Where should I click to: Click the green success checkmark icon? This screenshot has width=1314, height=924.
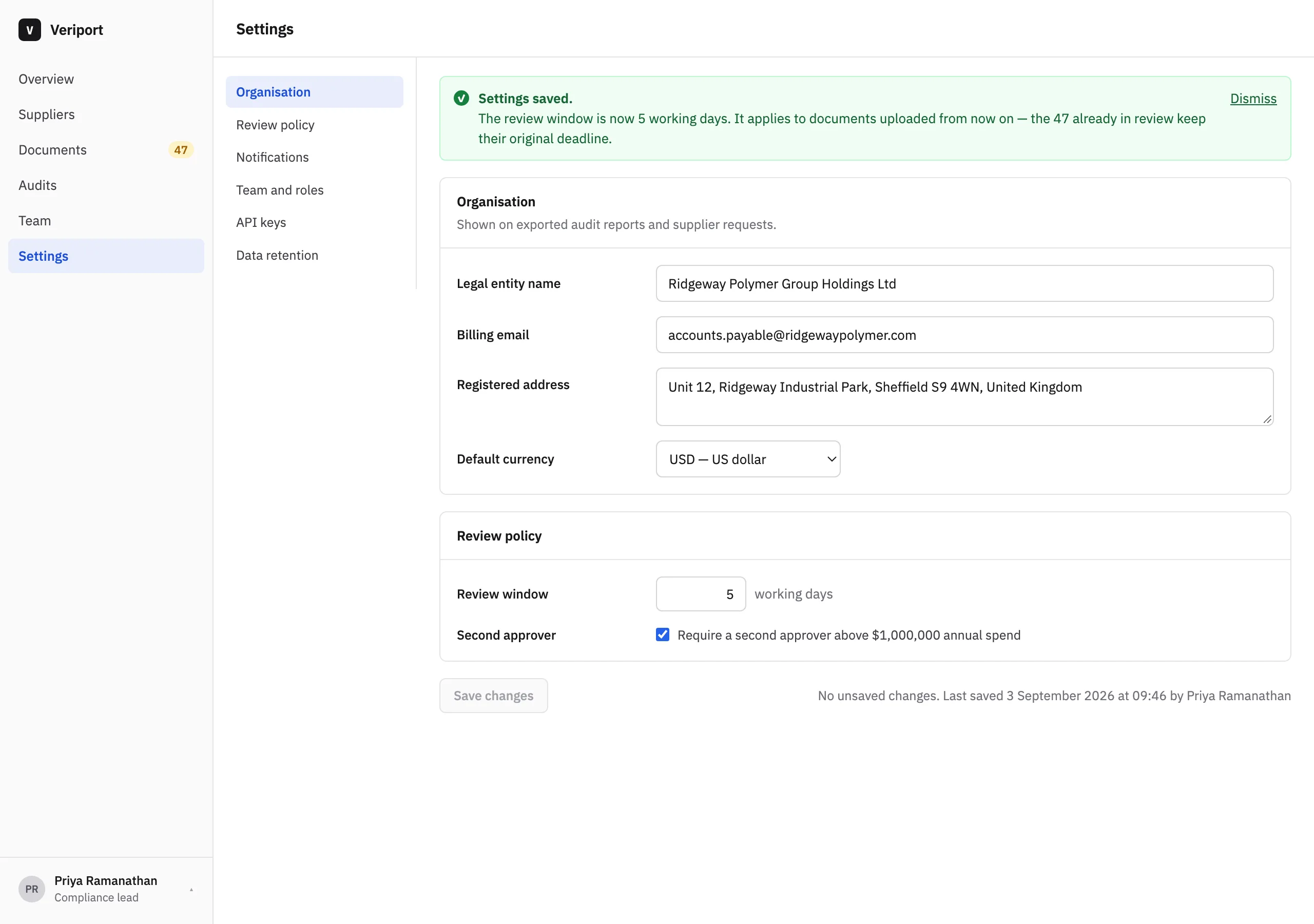461,99
